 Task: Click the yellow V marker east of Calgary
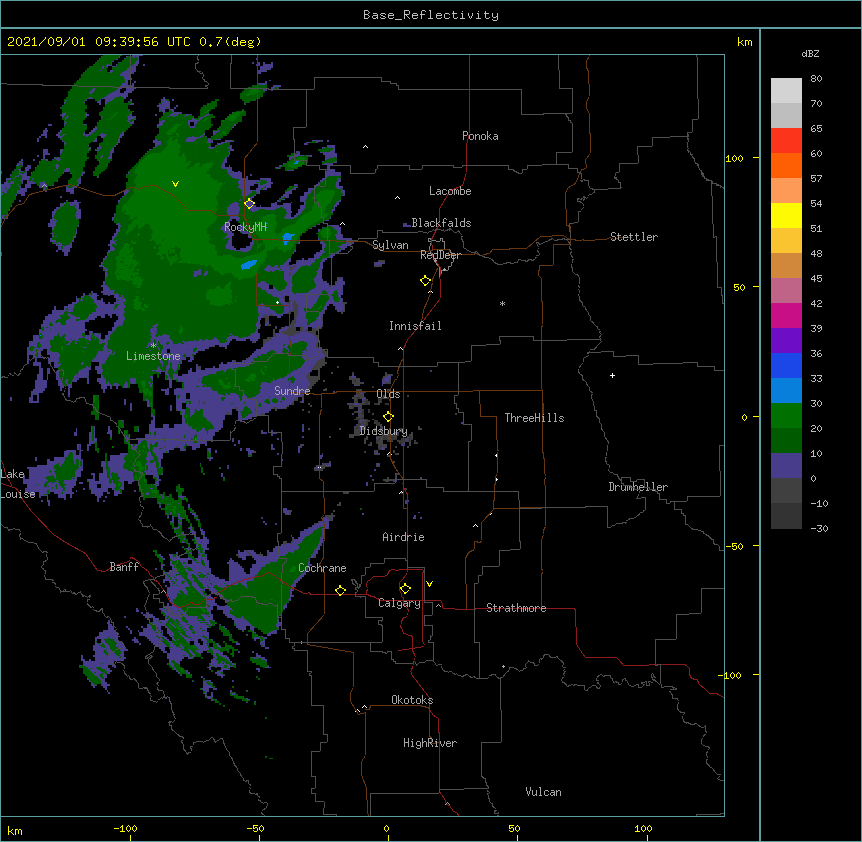click(429, 584)
